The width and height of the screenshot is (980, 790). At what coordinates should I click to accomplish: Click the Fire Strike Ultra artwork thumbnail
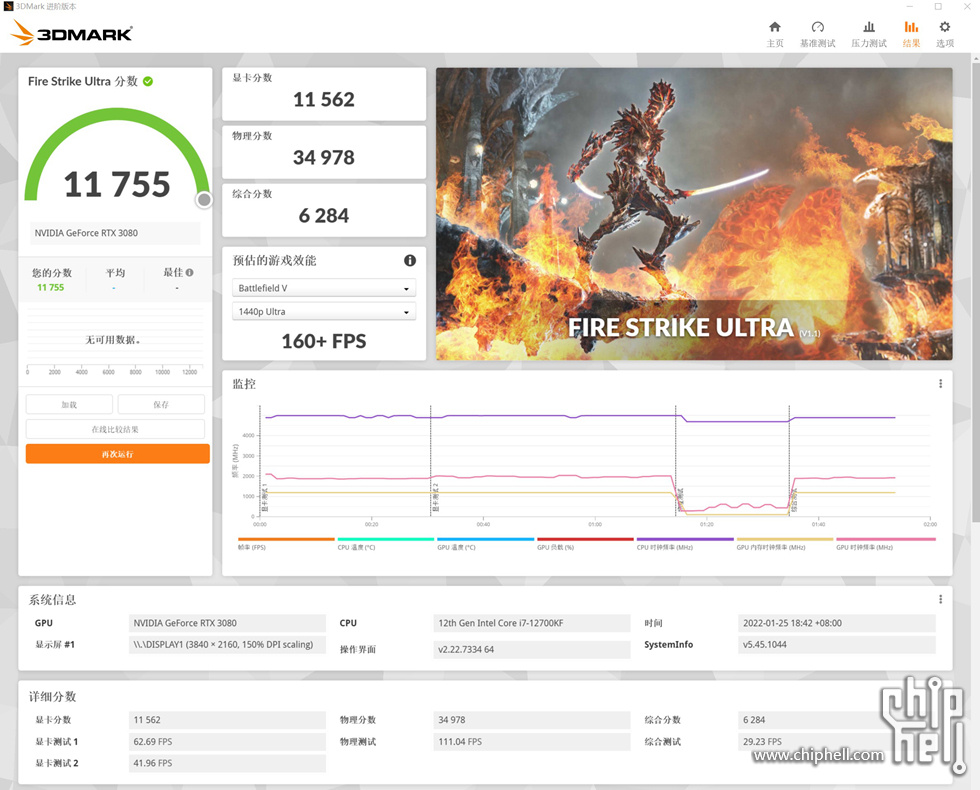(x=694, y=214)
